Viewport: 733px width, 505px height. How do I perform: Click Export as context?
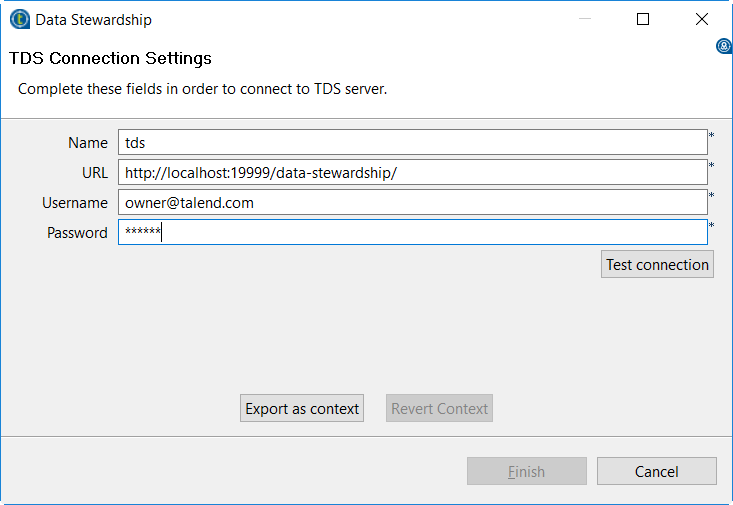tap(302, 408)
